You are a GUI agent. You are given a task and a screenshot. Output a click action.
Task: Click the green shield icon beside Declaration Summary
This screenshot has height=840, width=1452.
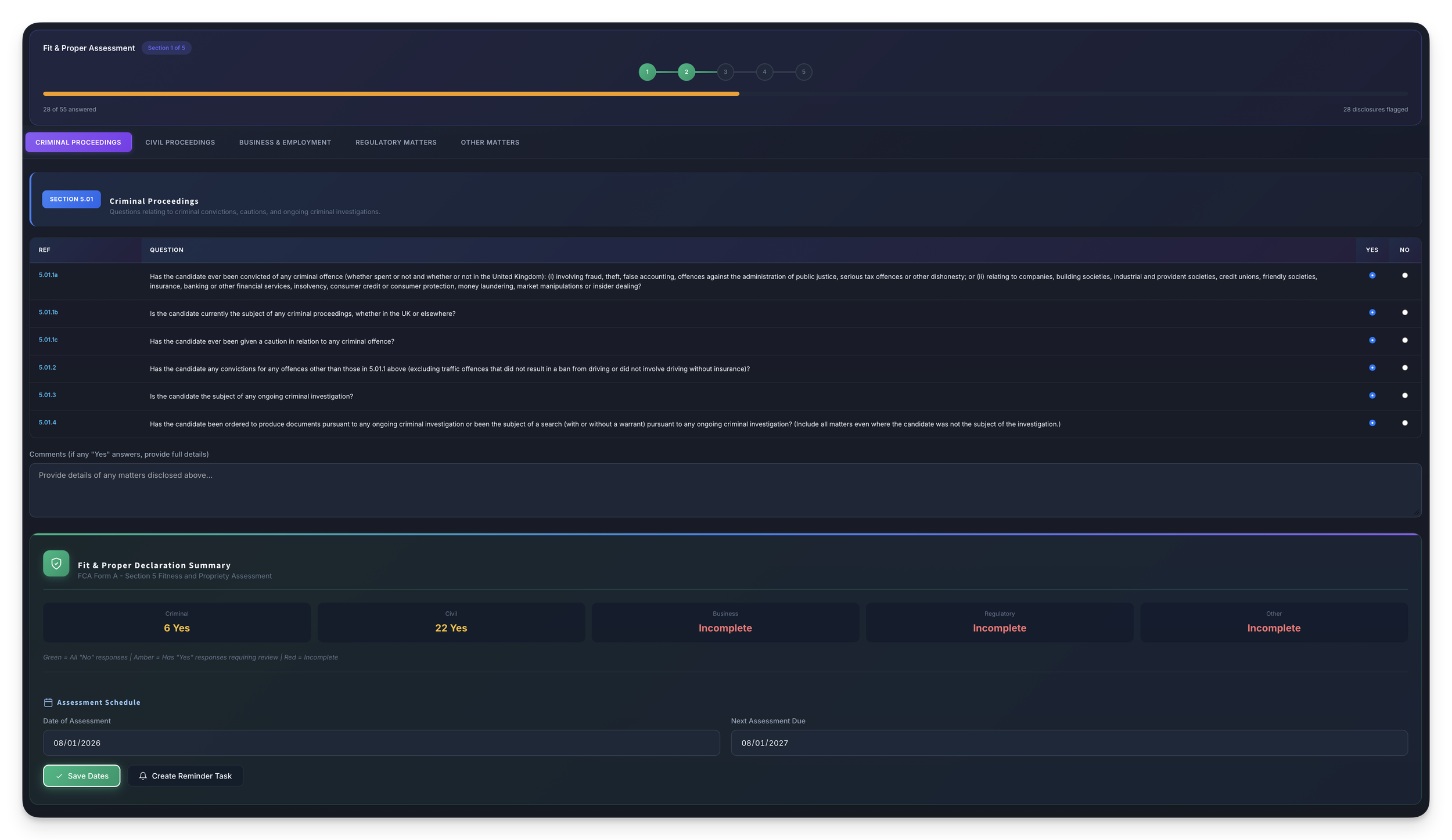click(56, 563)
